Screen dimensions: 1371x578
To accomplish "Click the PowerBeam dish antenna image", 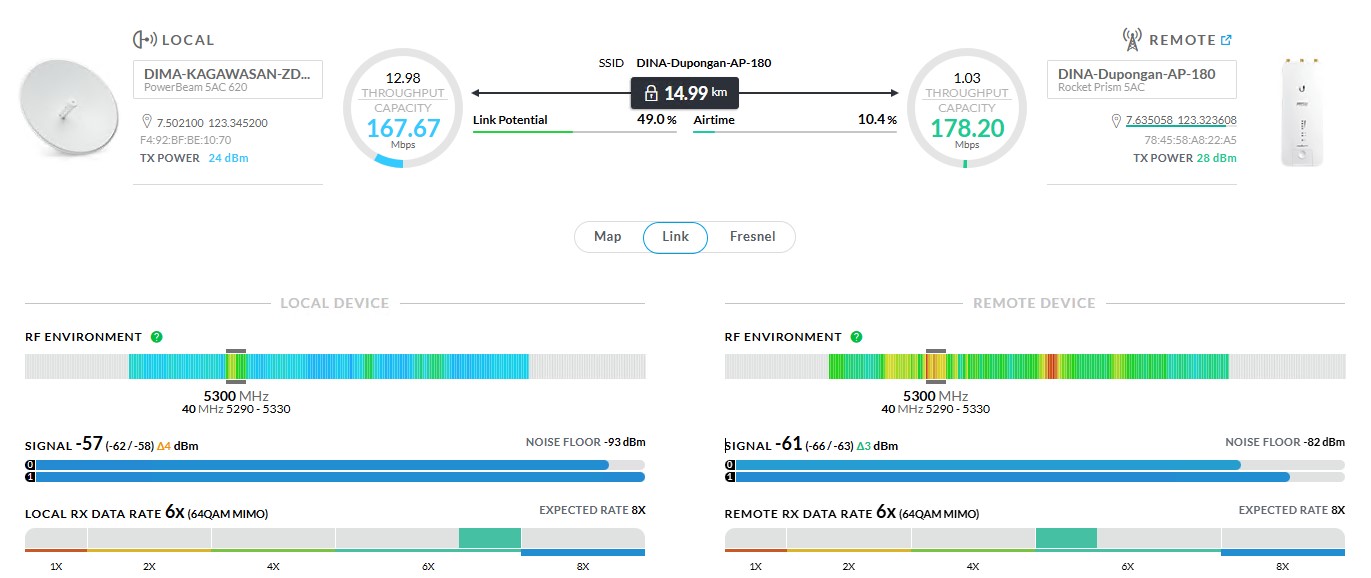I will coord(66,108).
